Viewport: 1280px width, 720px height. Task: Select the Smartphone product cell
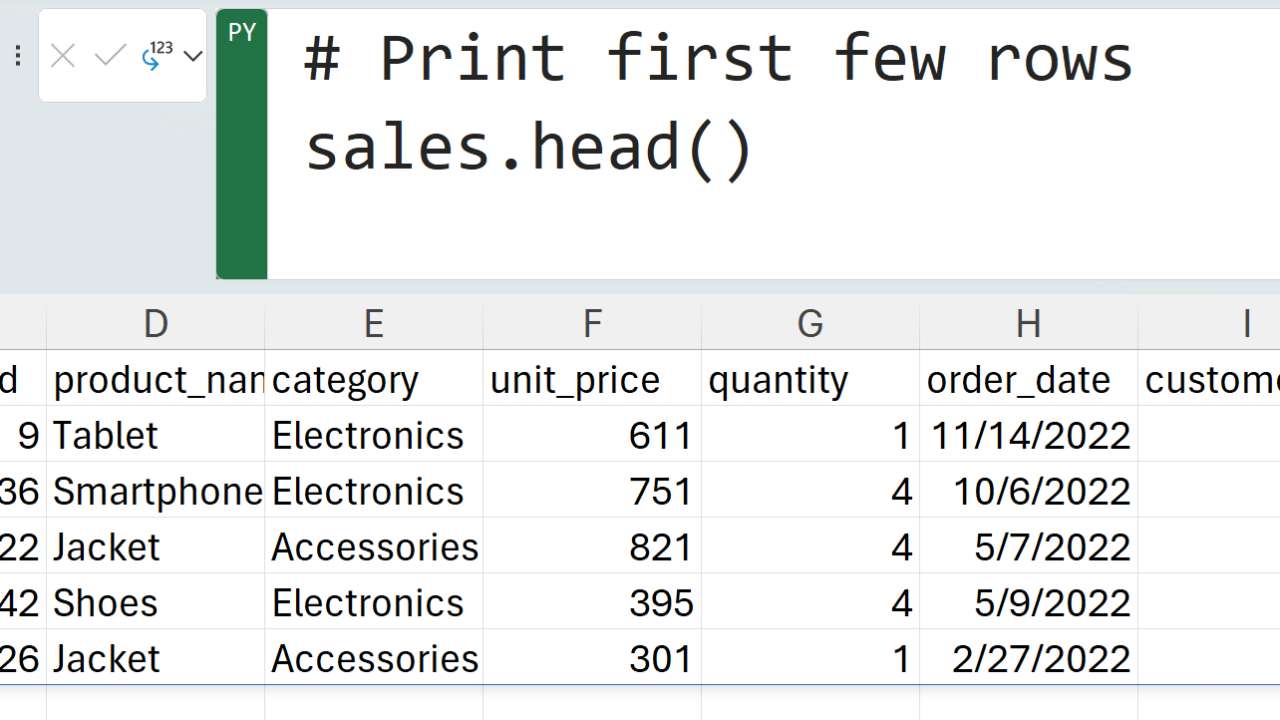156,492
